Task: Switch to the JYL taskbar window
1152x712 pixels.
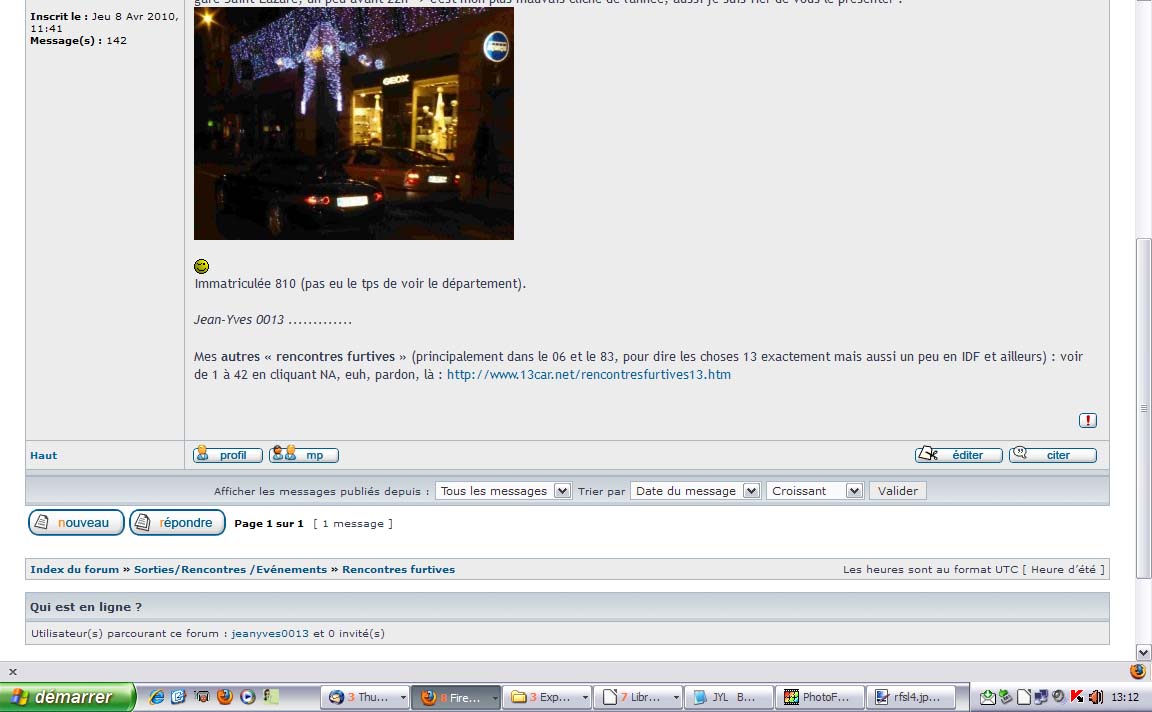Action: [x=729, y=697]
